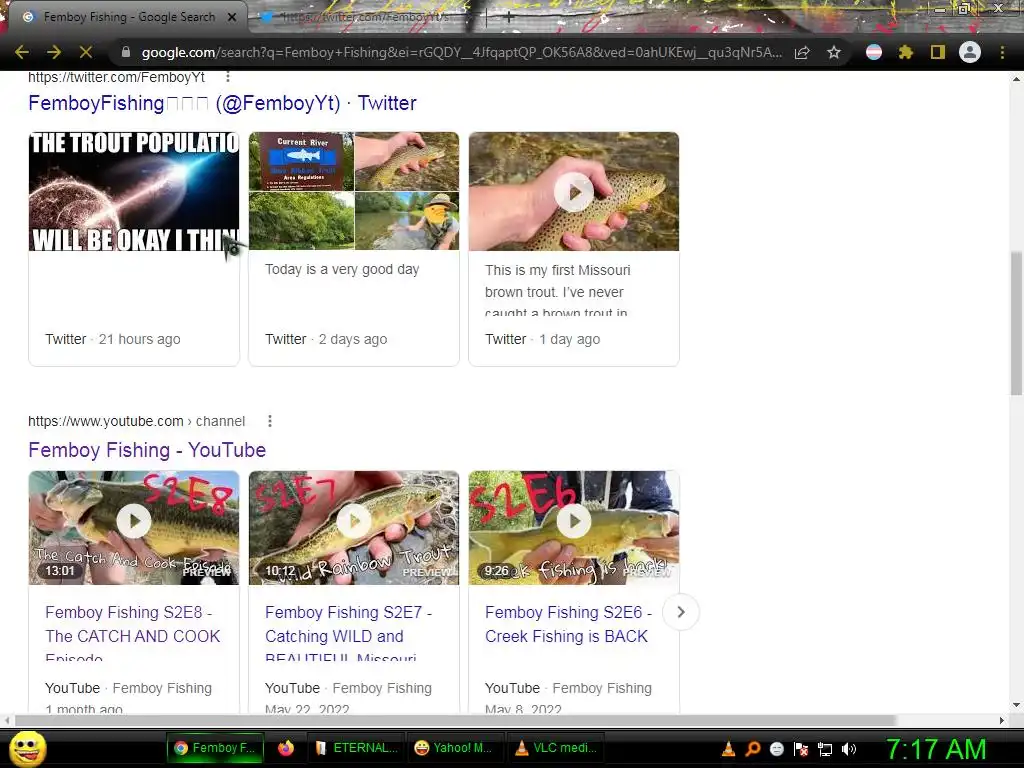Screen dimensions: 1024x768
Task: Click the scroll up arrow
Action: click(1016, 79)
